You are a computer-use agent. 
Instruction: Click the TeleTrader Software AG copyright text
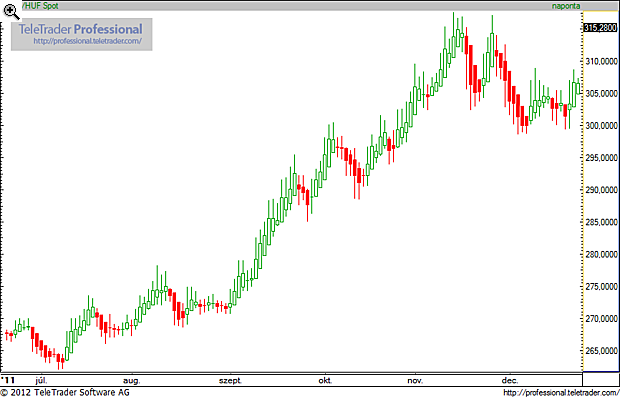[x=65, y=392]
